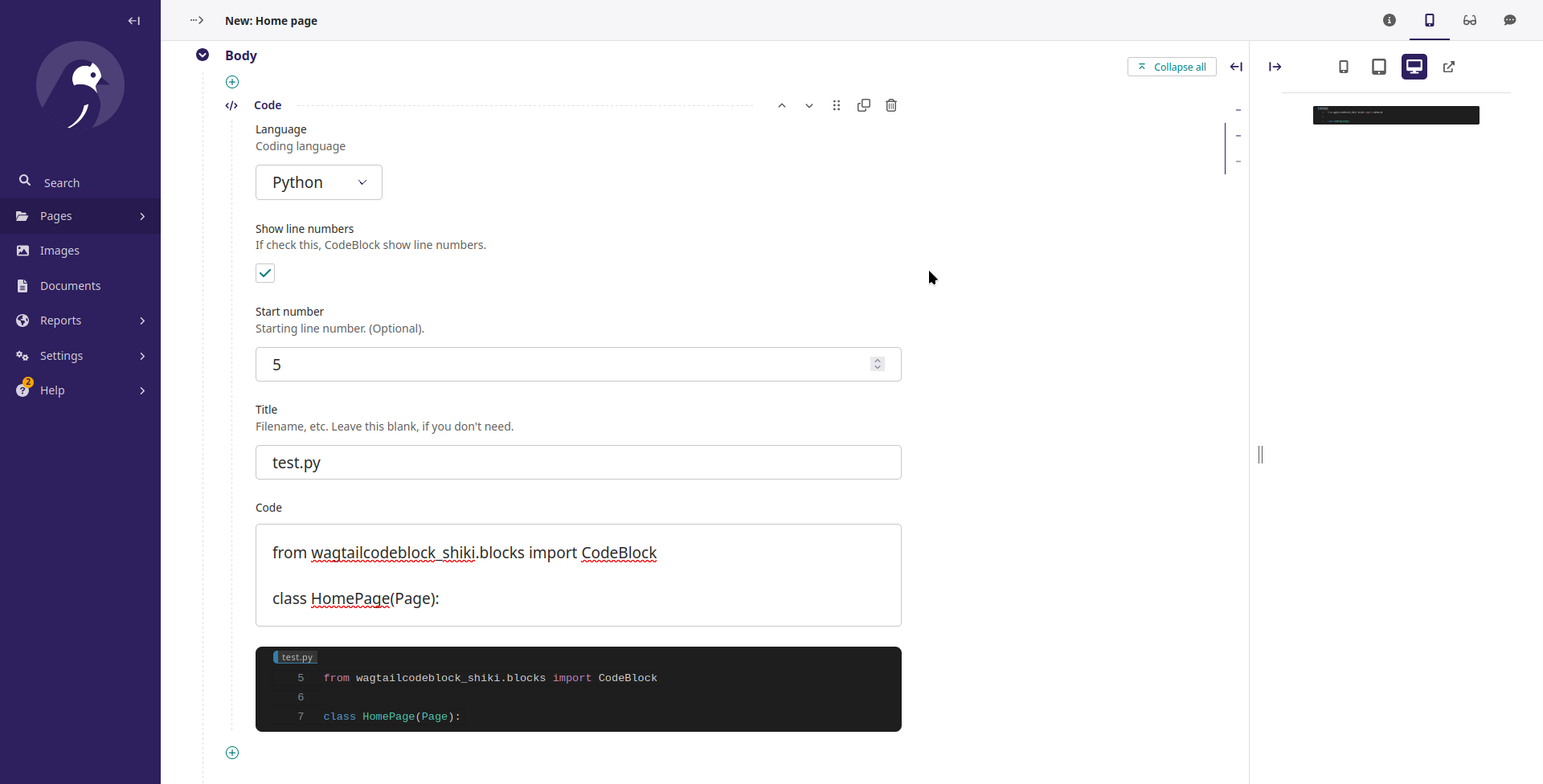Adjust the Start number stepper arrows
Viewport: 1543px width, 784px height.
point(878,365)
